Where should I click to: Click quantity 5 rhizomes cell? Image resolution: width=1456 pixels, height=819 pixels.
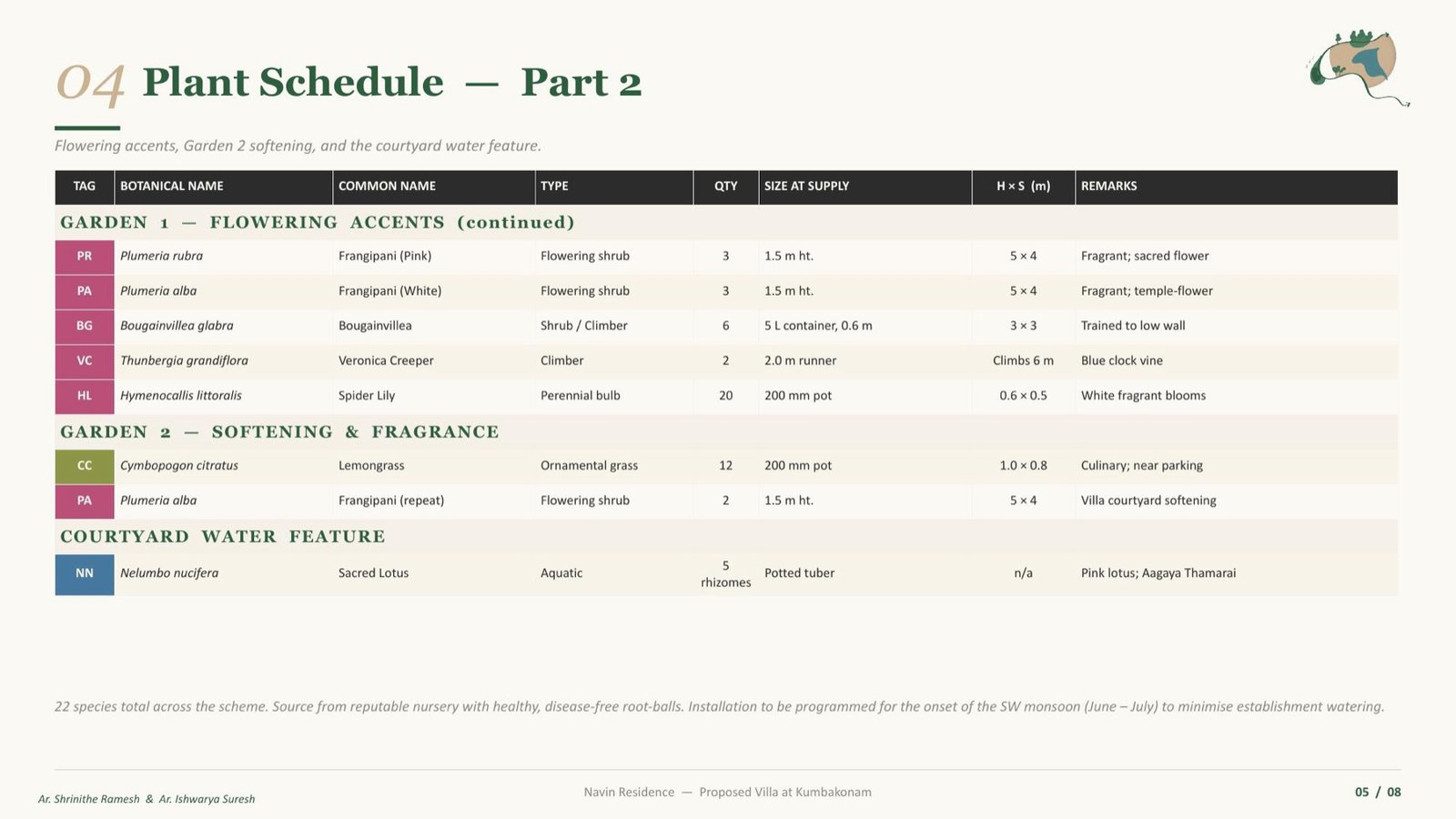726,574
